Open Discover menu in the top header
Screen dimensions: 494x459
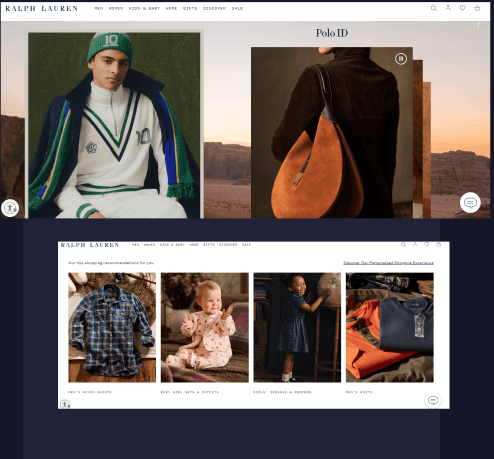point(214,8)
